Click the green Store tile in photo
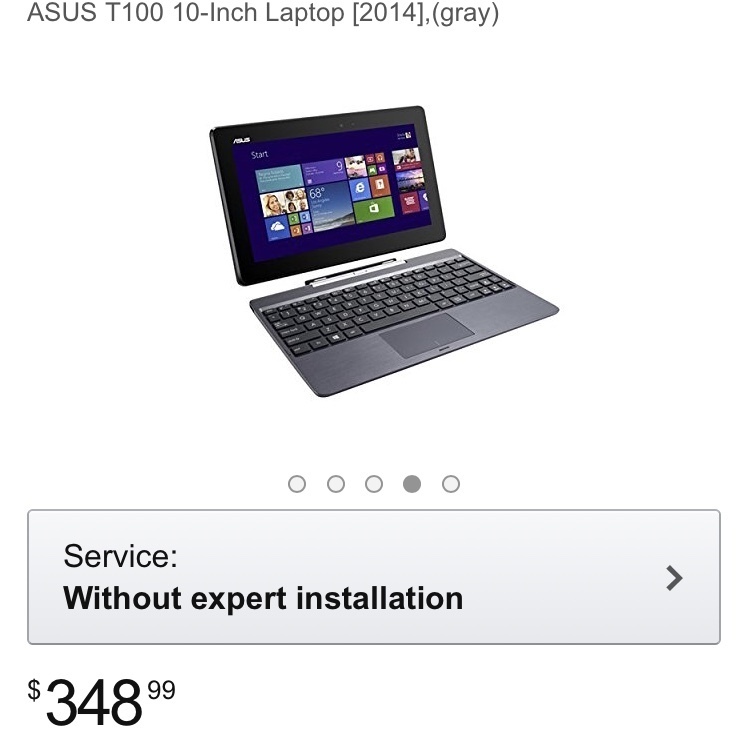750x739 pixels. pos(374,209)
